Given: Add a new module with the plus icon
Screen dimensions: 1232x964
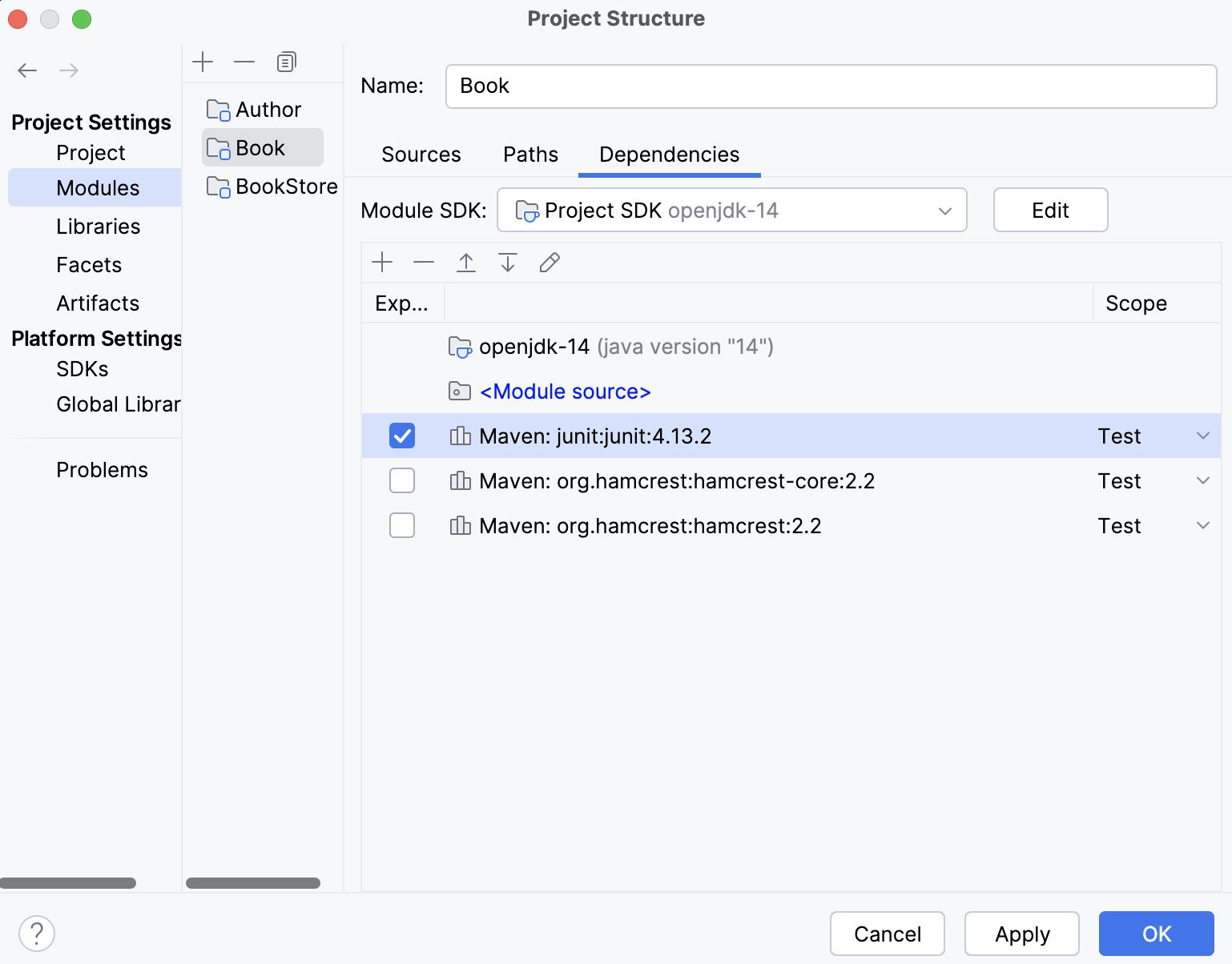Looking at the screenshot, I should 203,61.
